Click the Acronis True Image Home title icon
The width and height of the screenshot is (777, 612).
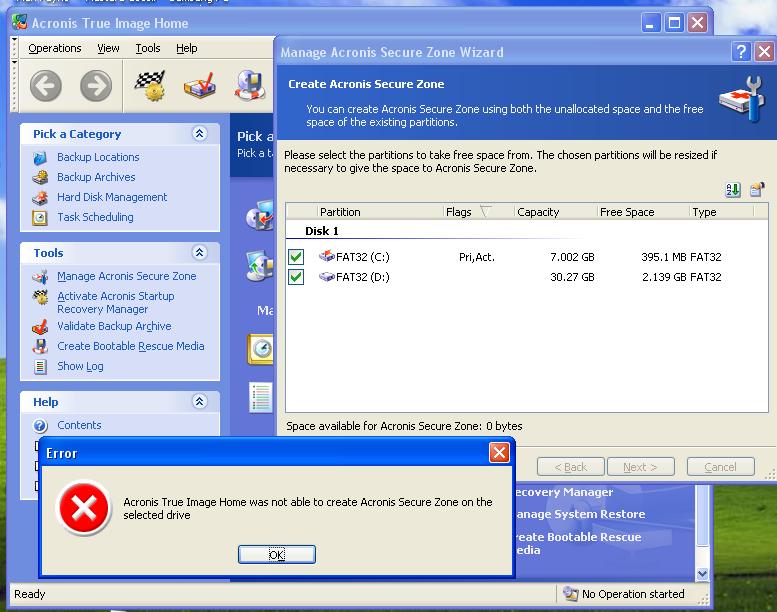pos(20,22)
